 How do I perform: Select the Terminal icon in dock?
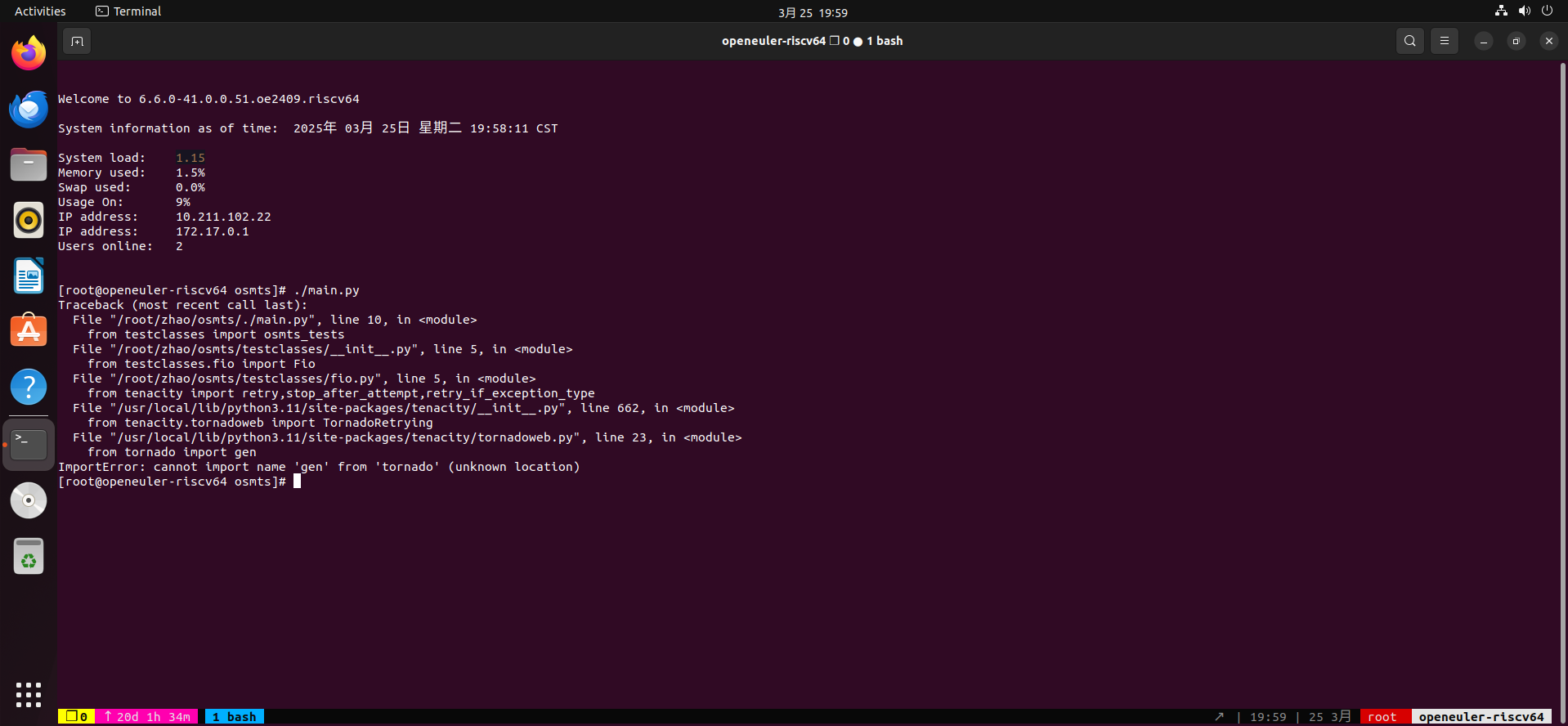coord(29,444)
